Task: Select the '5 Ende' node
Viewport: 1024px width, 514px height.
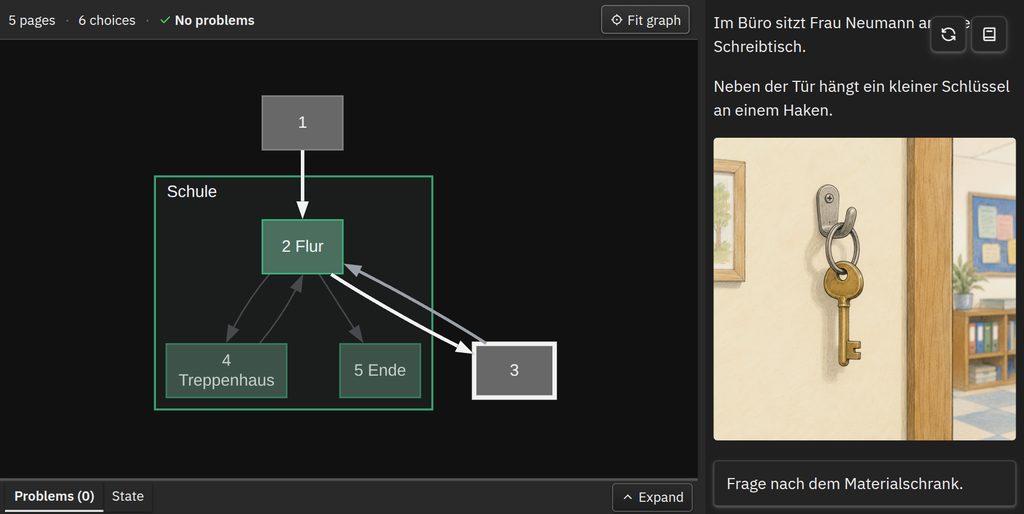Action: click(x=380, y=370)
